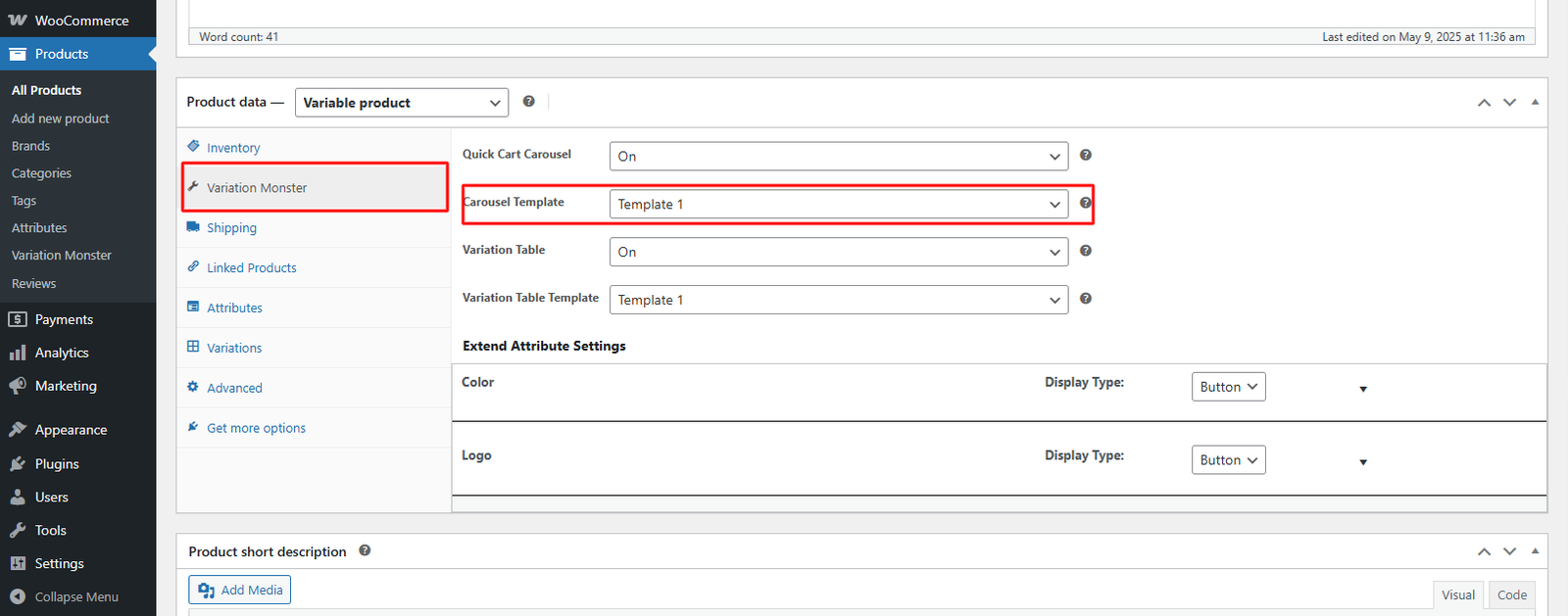The image size is (1568, 616).
Task: Click the Add Media button
Action: [240, 590]
